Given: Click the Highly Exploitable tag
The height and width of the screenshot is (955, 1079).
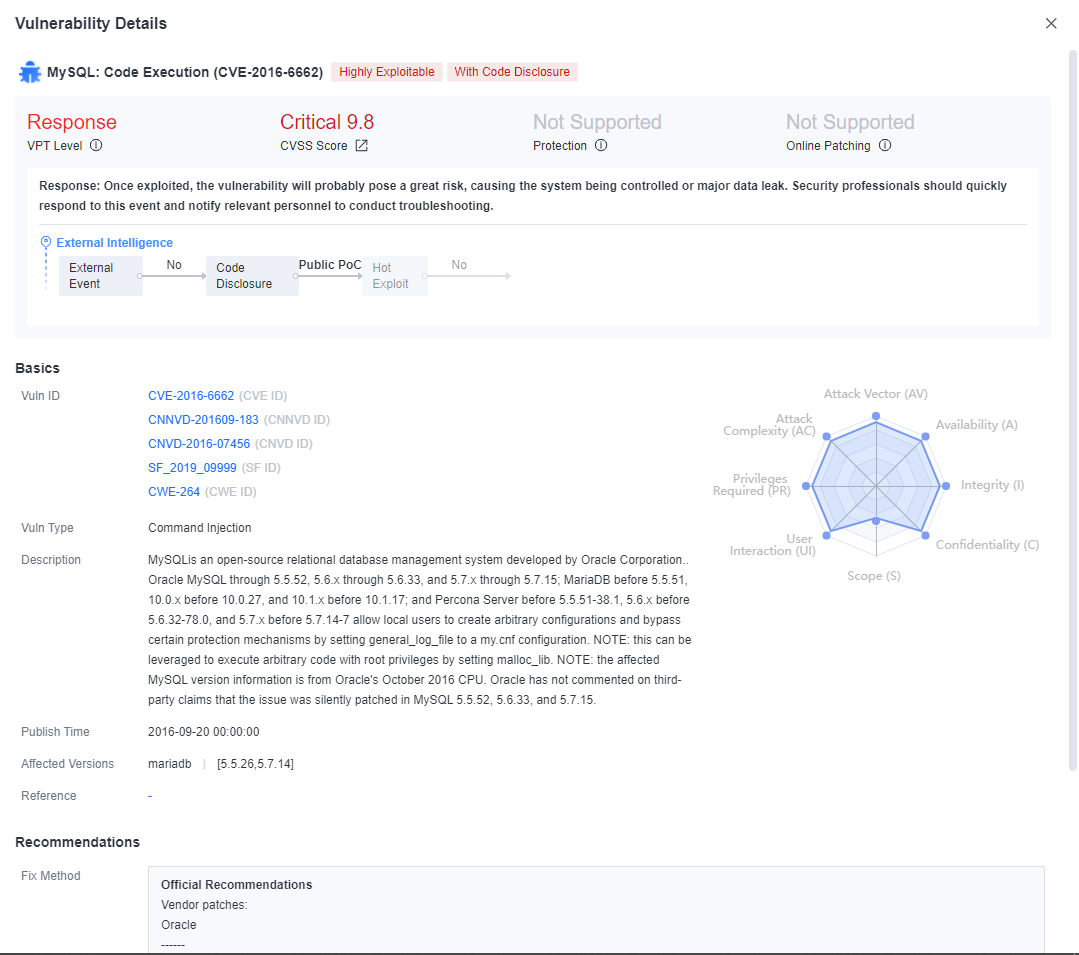Looking at the screenshot, I should 387,72.
